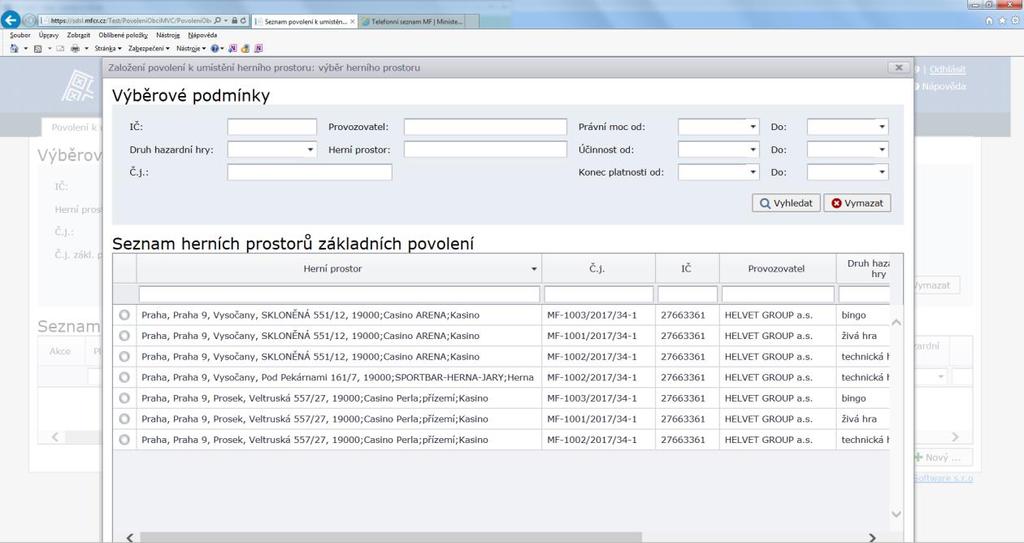1024x543 pixels.
Task: Click the filter box under Herní prostor column
Action: [339, 294]
